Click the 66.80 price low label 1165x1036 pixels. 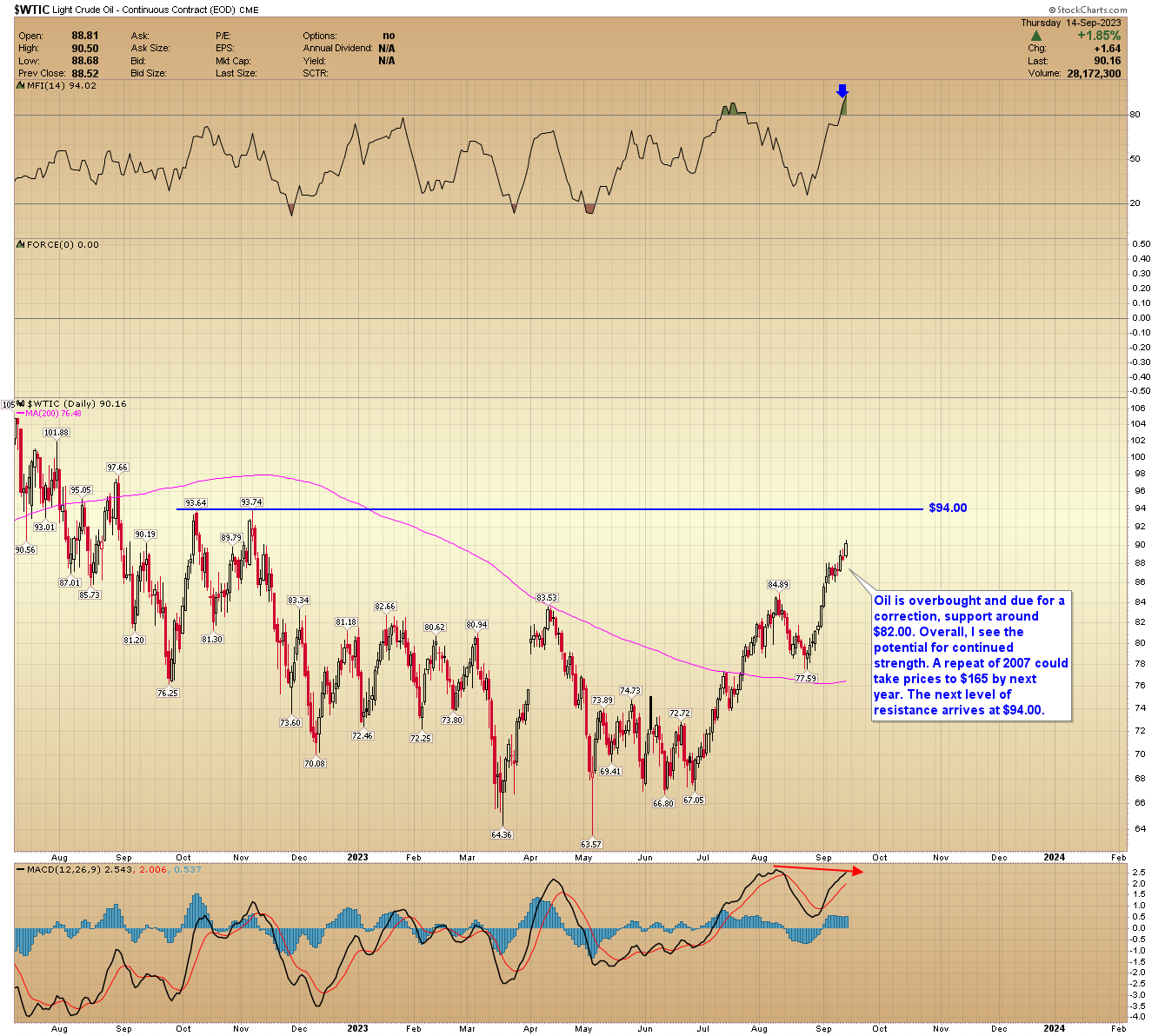pos(663,804)
